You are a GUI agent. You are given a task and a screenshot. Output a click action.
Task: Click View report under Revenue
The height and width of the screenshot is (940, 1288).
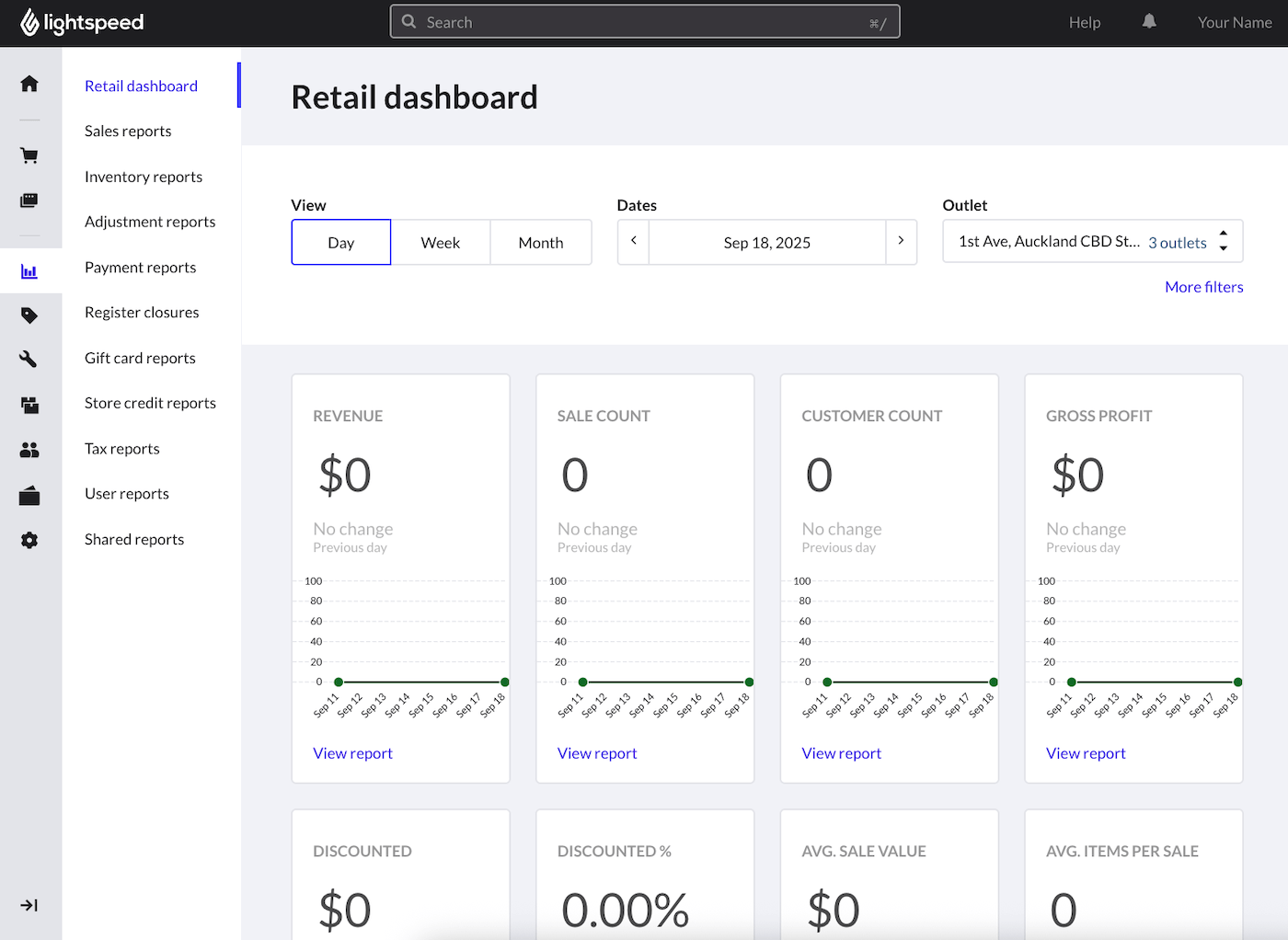pos(352,753)
